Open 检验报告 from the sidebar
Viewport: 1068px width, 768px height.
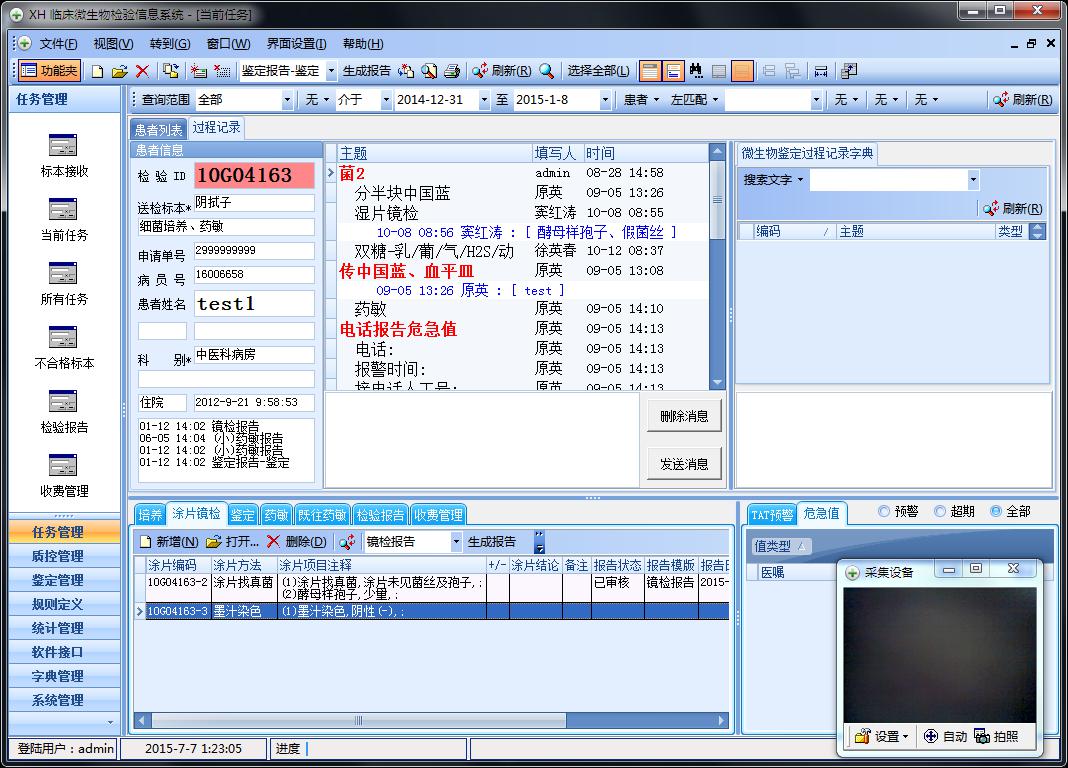point(63,412)
